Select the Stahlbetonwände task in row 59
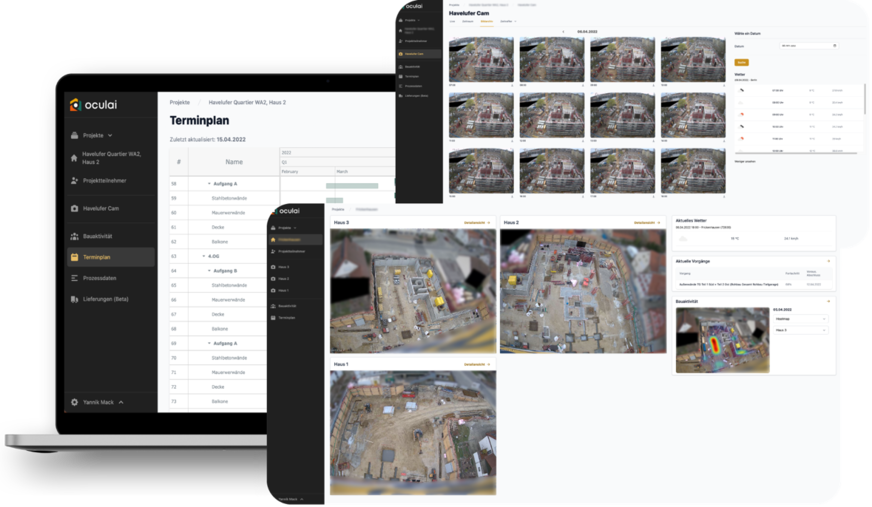 click(229, 198)
